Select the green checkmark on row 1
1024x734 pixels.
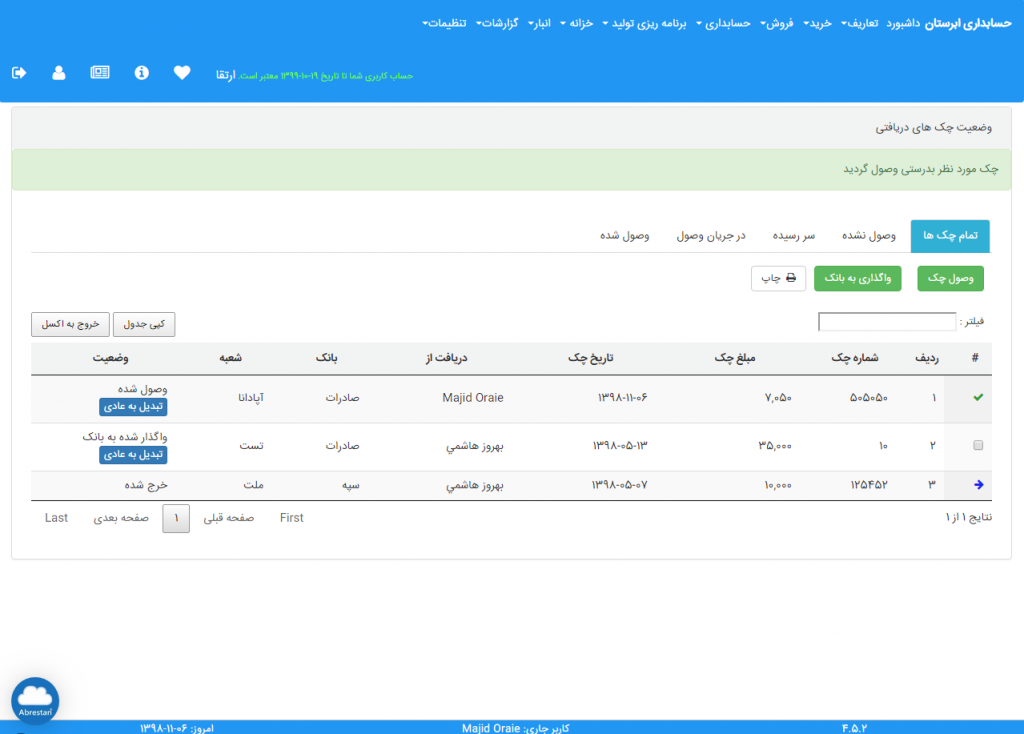point(978,397)
